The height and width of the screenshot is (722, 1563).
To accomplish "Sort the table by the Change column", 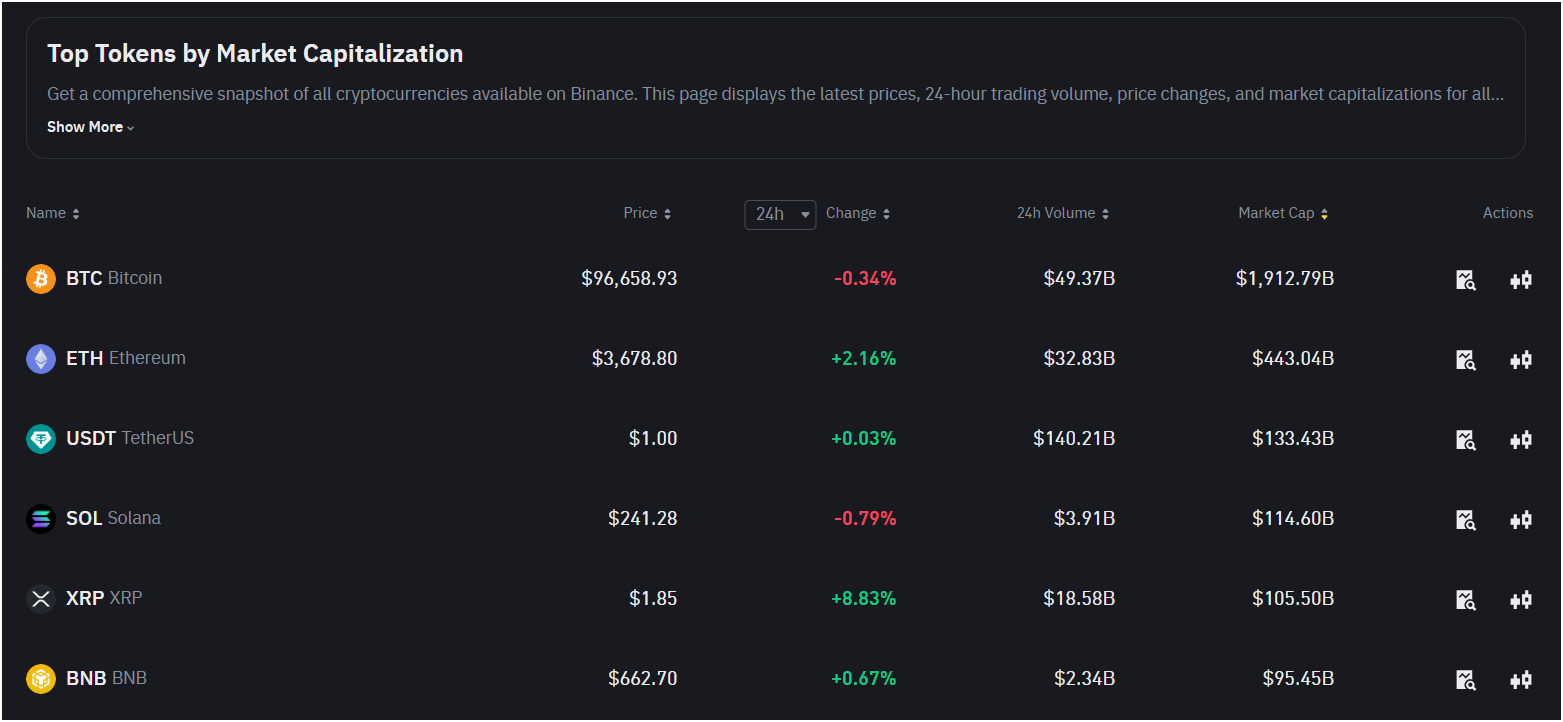I will coord(858,213).
